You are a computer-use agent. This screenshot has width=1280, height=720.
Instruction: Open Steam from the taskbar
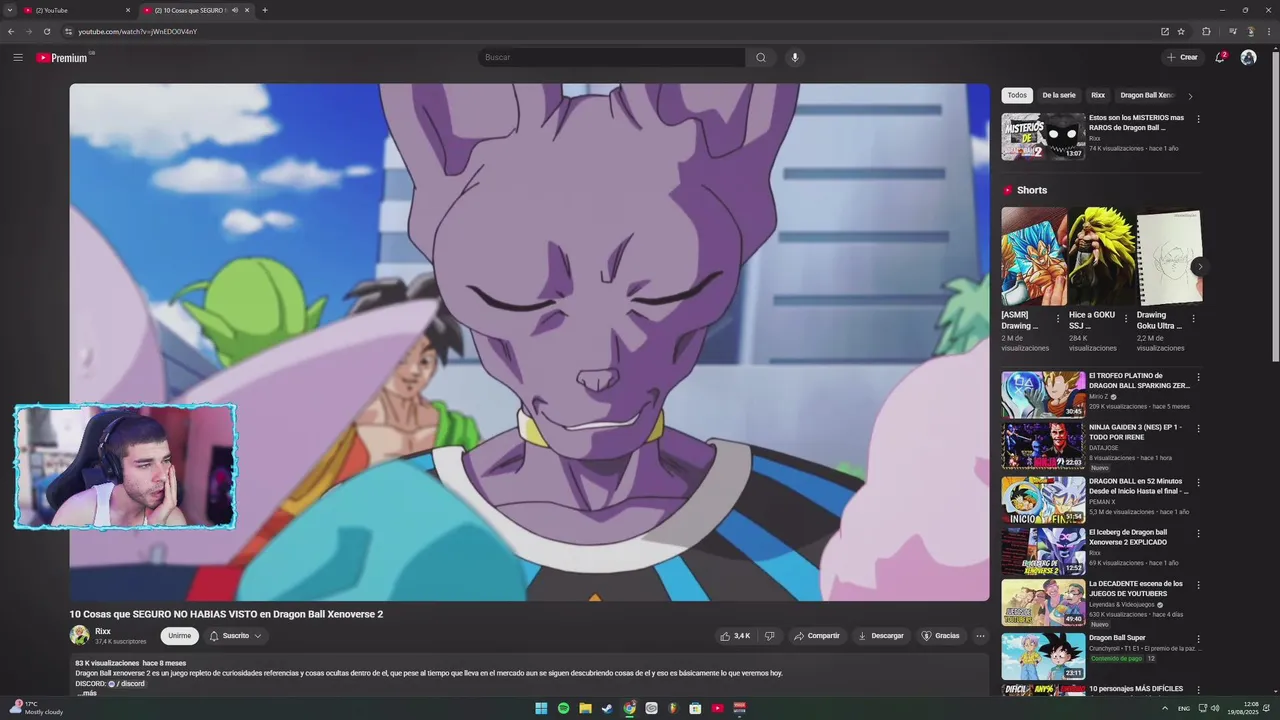pos(607,708)
